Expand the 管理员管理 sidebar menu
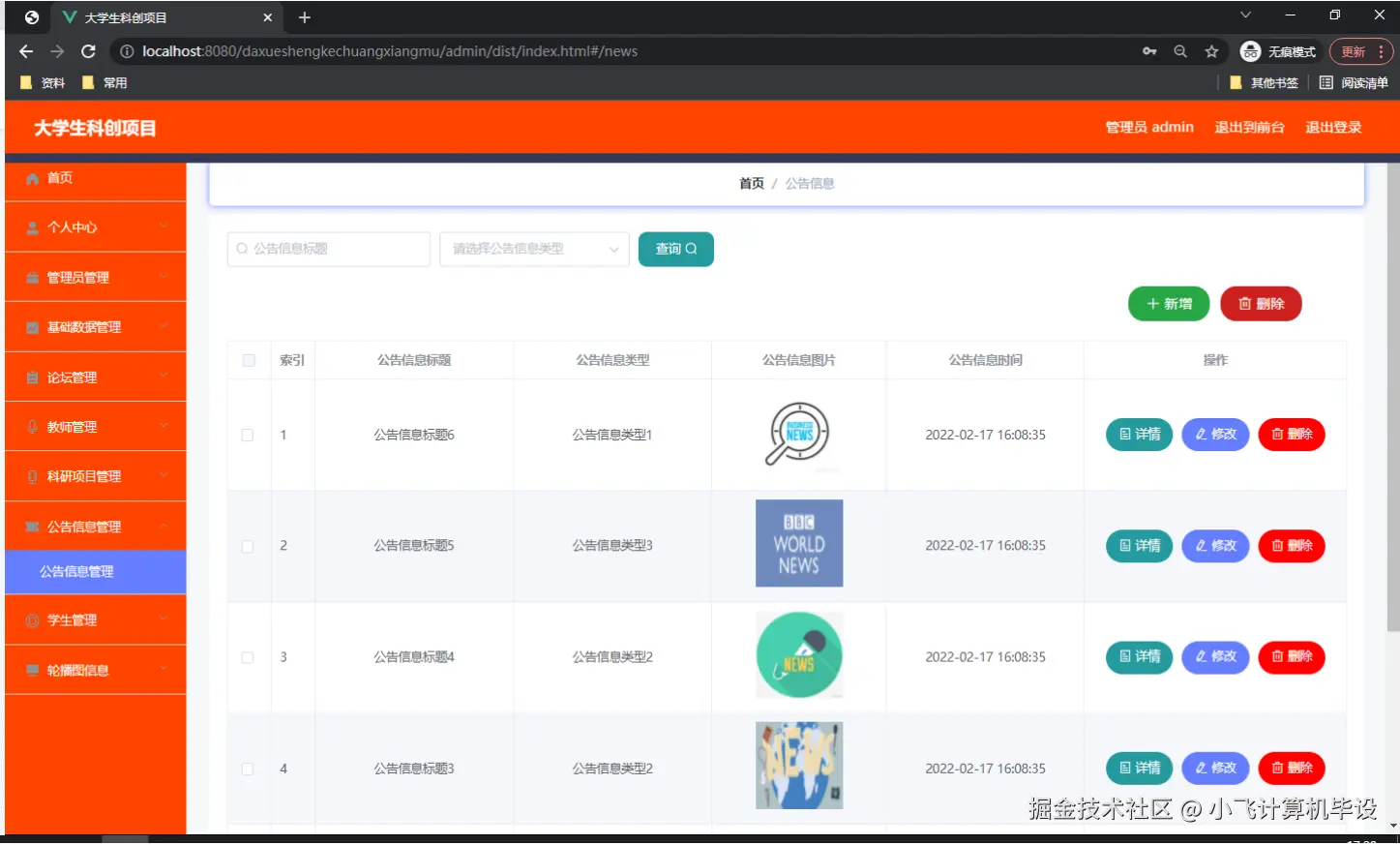This screenshot has width=1400, height=845. point(95,278)
